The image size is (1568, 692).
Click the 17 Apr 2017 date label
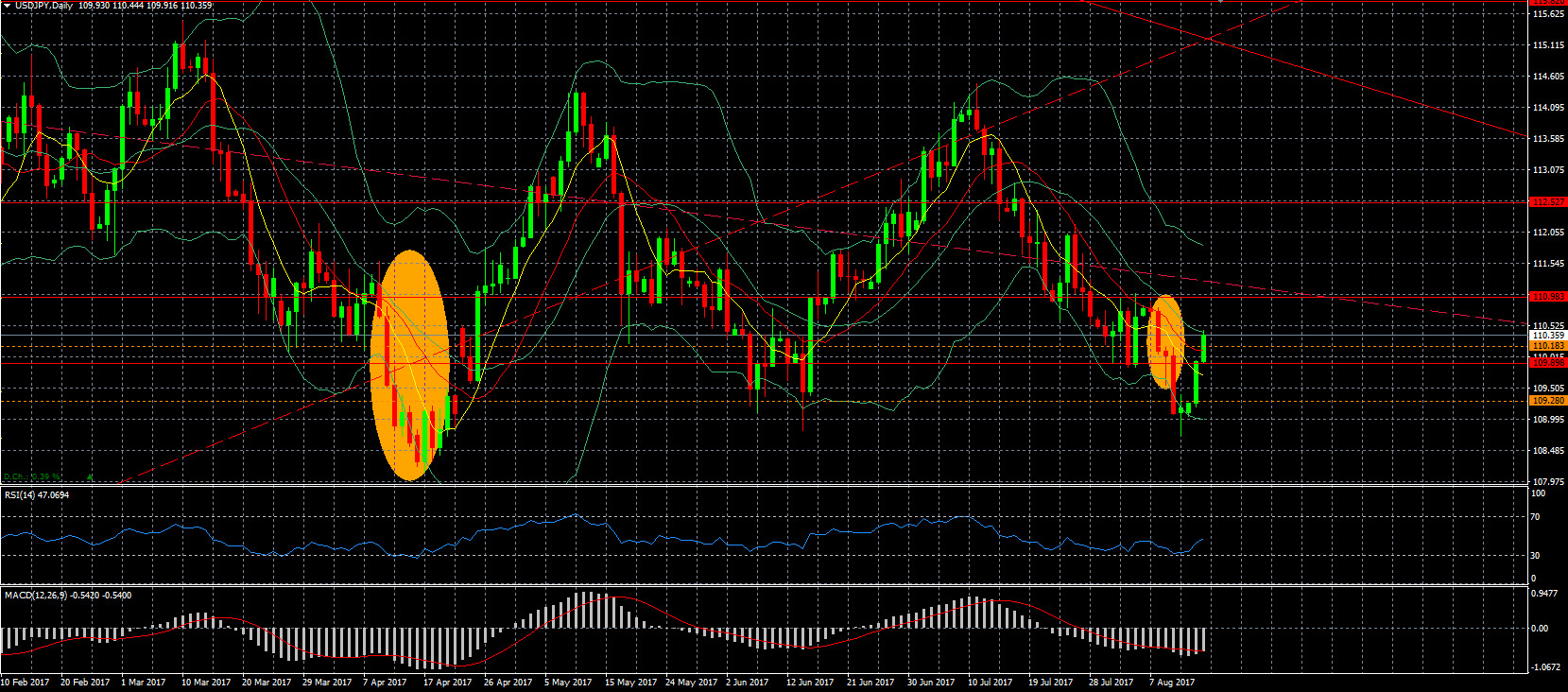447,682
